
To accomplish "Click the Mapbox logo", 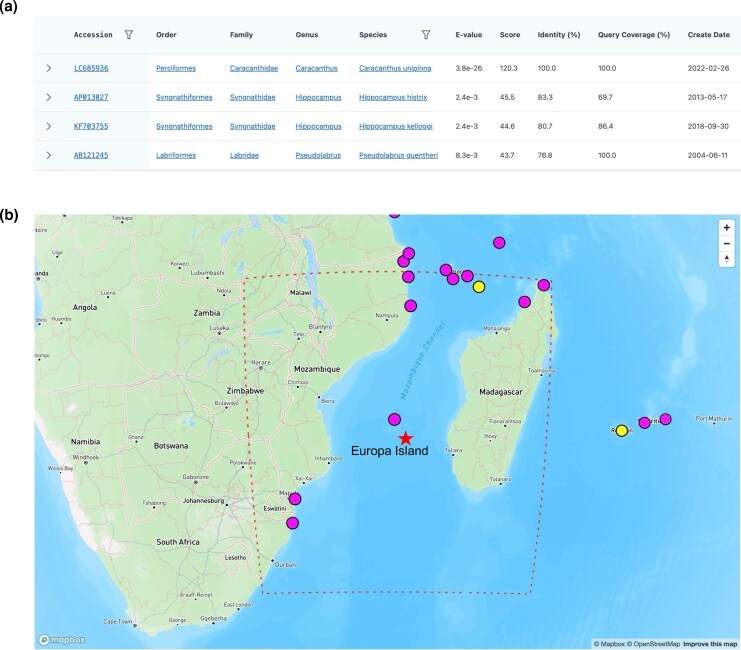I will (x=62, y=640).
